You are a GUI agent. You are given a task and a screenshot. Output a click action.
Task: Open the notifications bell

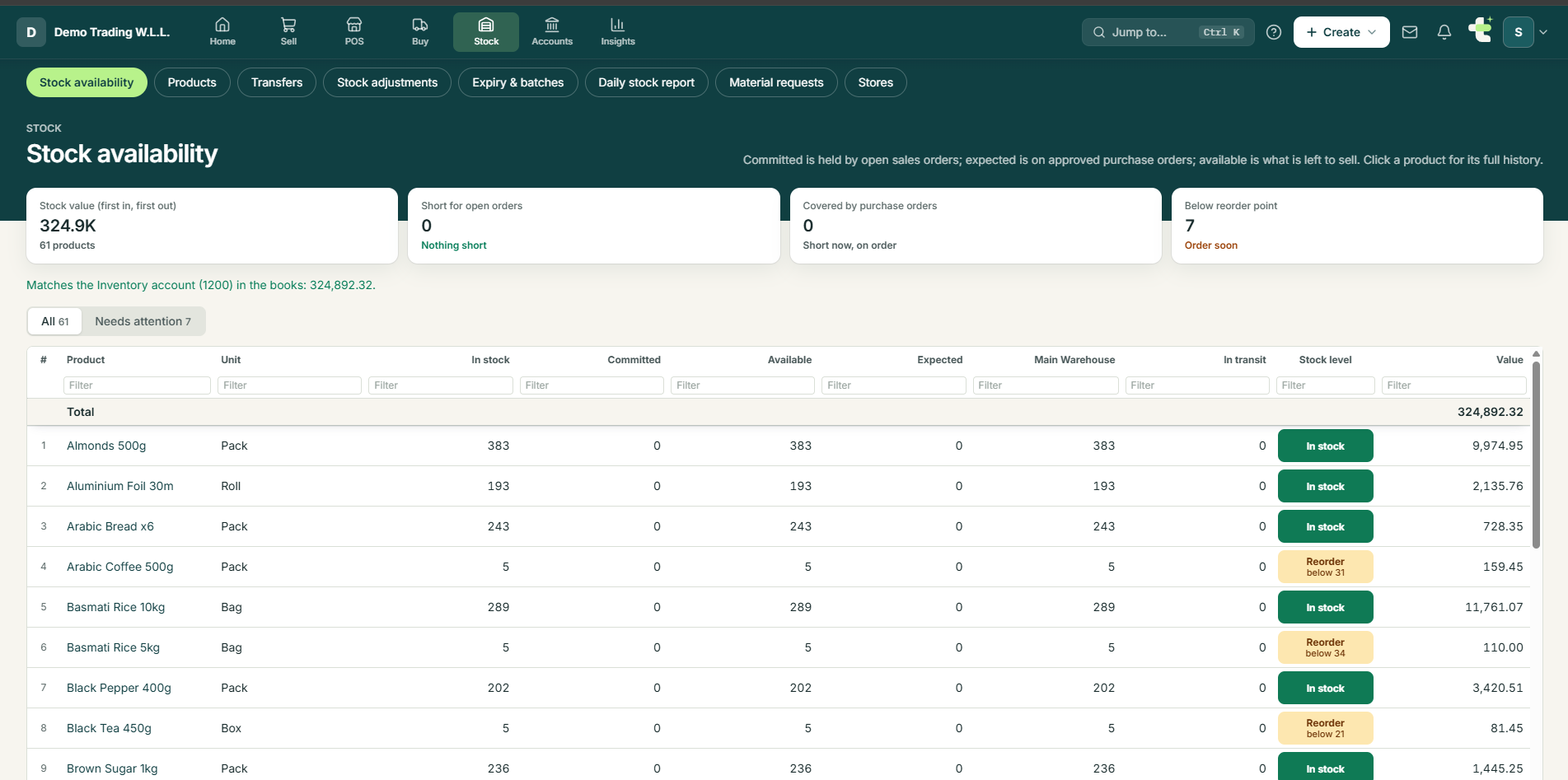point(1444,32)
